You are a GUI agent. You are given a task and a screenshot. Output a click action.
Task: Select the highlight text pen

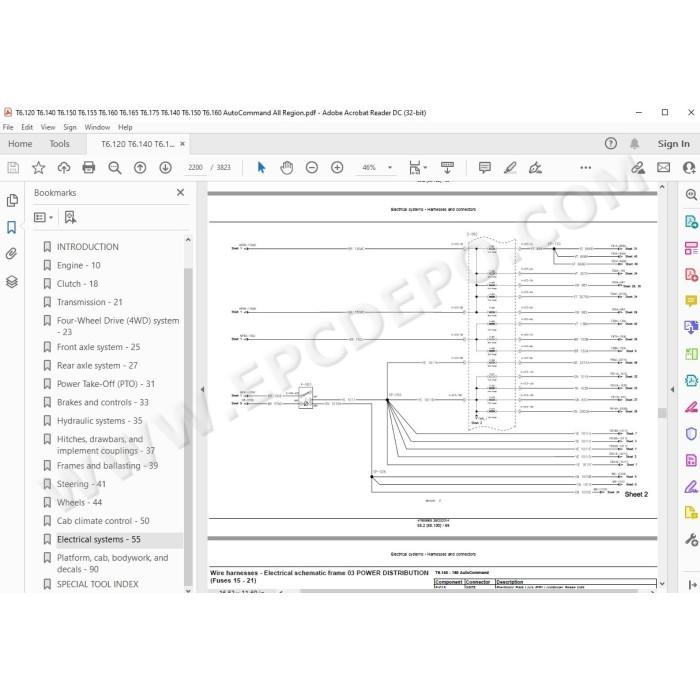click(510, 168)
